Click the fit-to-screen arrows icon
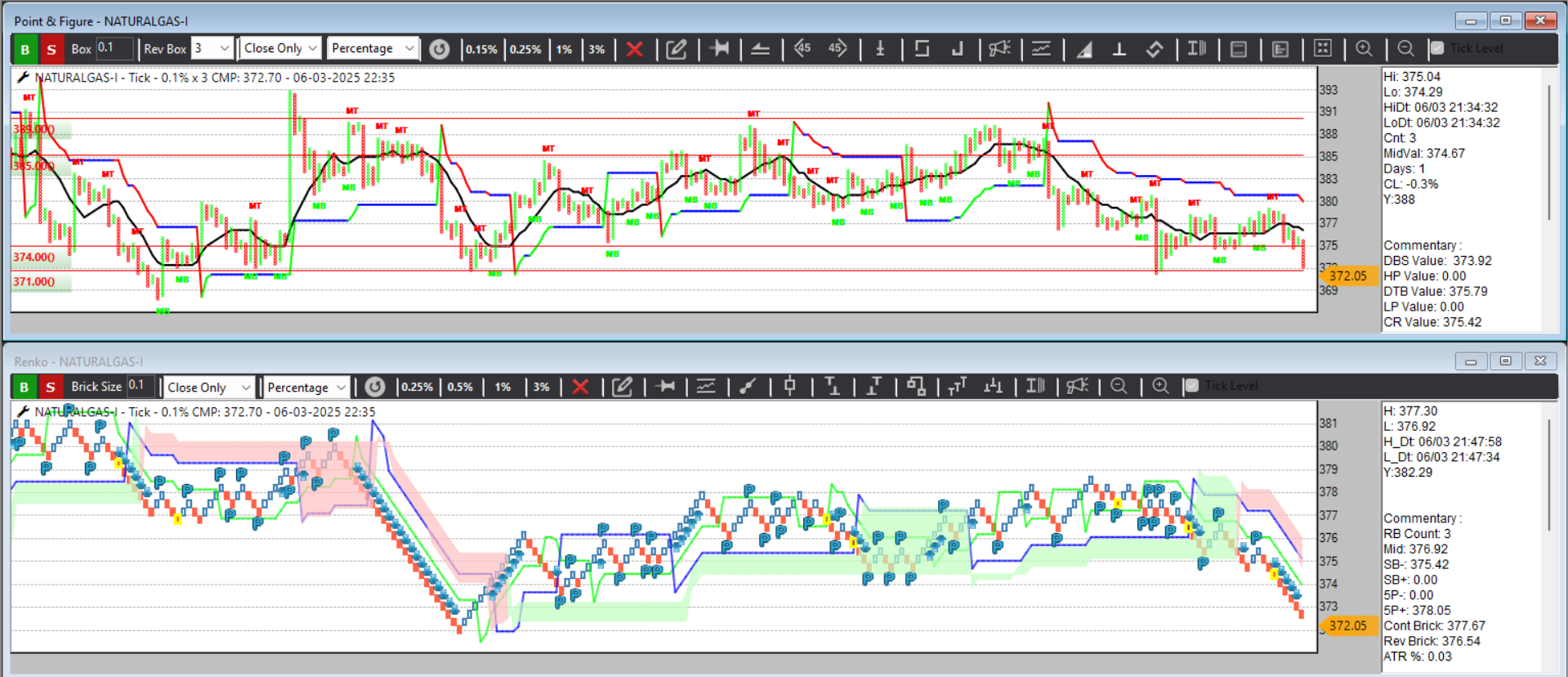 [1322, 48]
